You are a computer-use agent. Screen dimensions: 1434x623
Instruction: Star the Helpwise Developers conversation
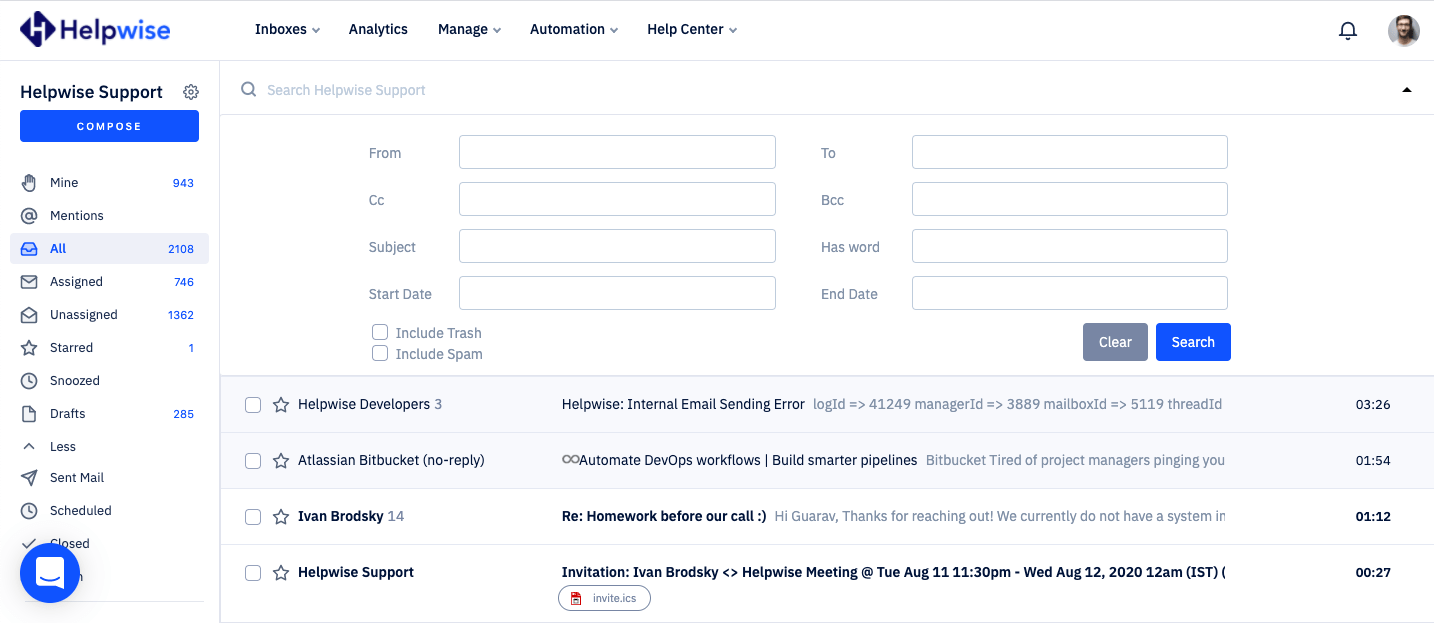pos(281,405)
